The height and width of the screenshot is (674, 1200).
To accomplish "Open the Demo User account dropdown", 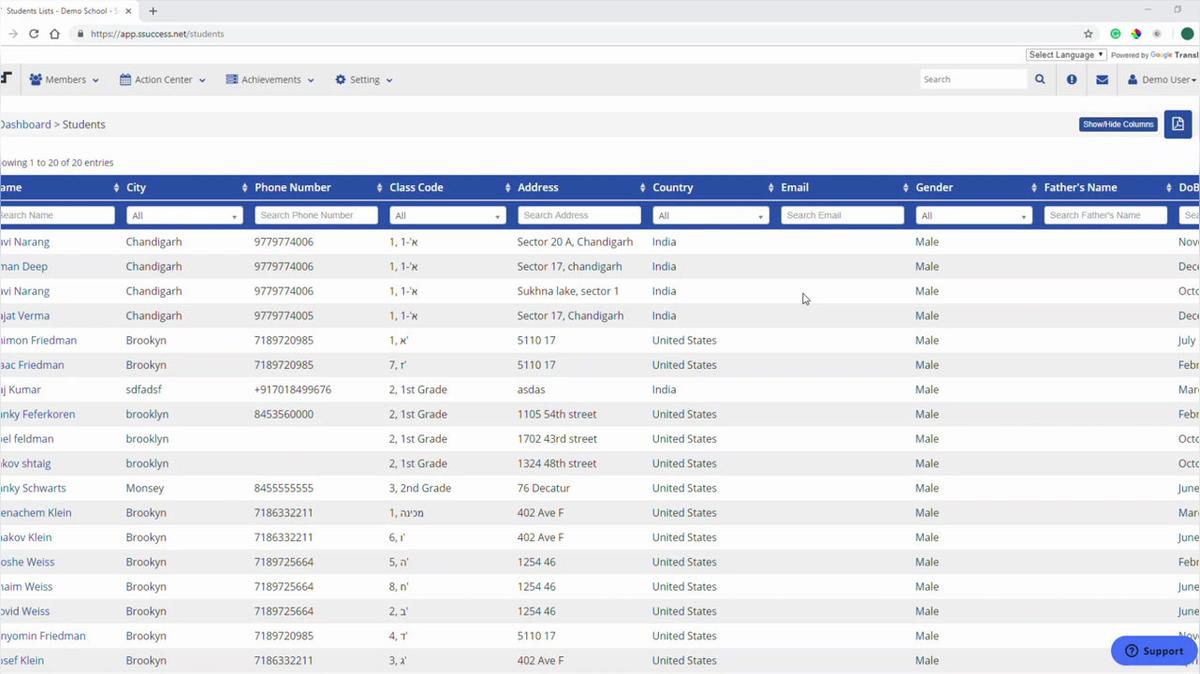I will tap(1162, 79).
